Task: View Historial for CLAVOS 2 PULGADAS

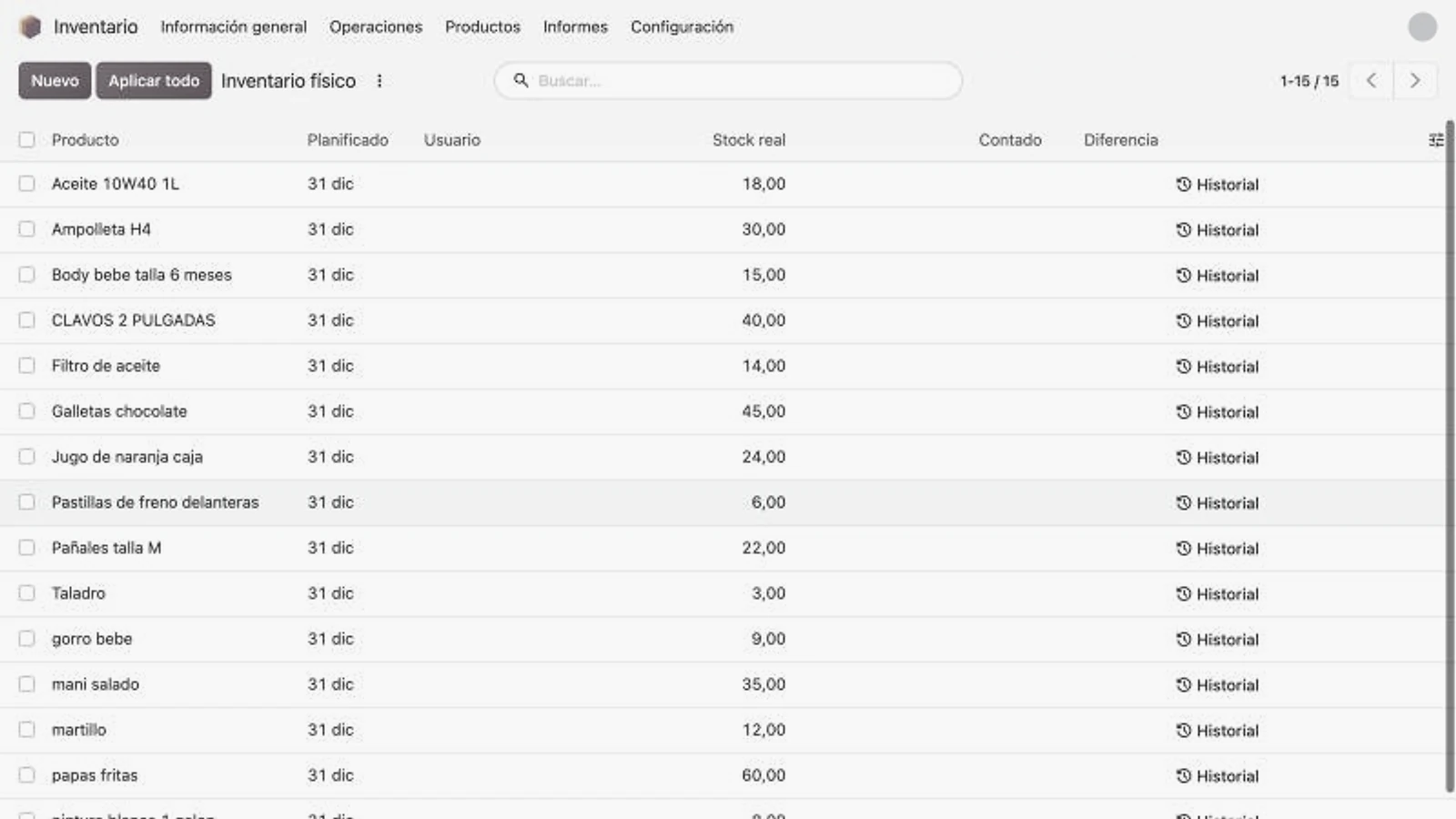Action: [1217, 321]
